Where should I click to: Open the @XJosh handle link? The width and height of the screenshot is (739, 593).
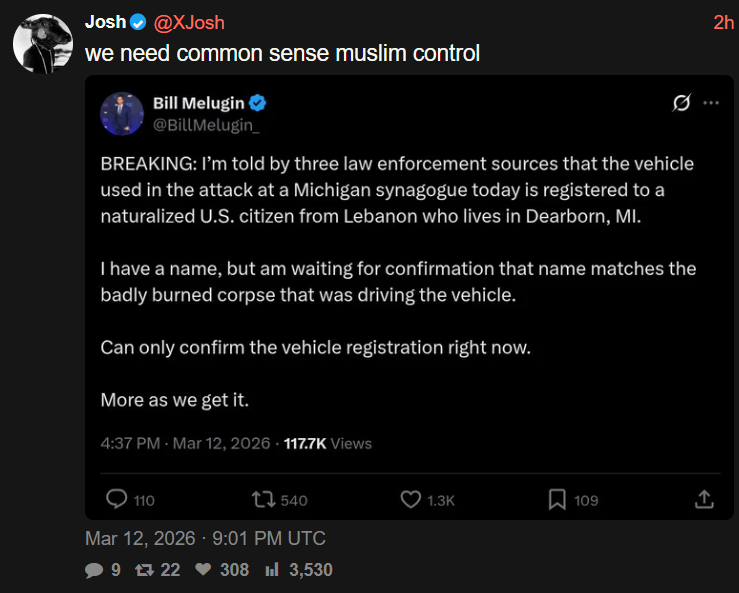pos(189,23)
